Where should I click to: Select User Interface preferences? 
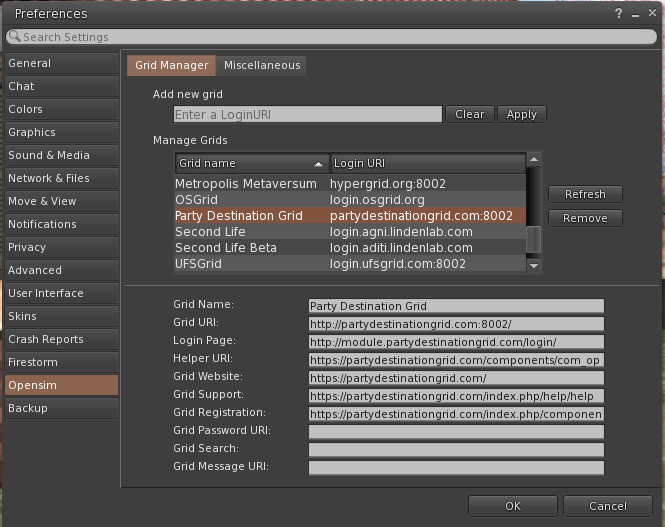(62, 293)
